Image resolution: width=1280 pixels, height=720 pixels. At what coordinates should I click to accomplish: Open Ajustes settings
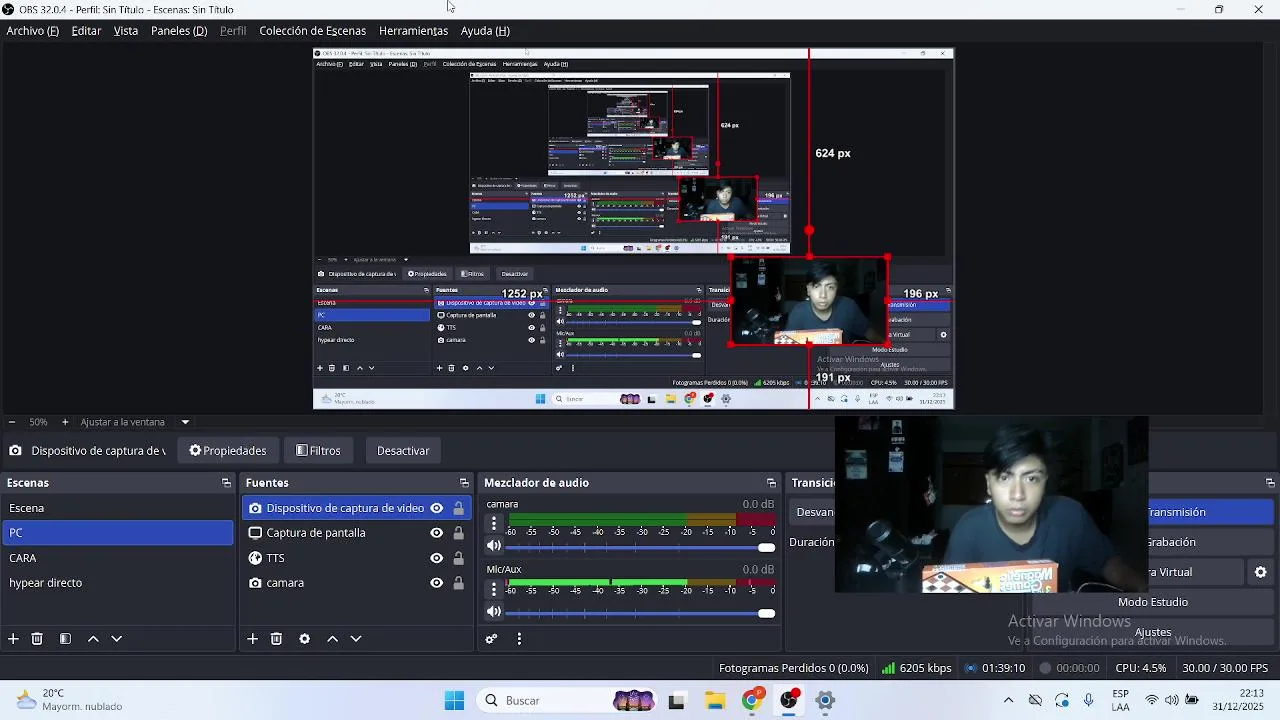pos(1153,632)
